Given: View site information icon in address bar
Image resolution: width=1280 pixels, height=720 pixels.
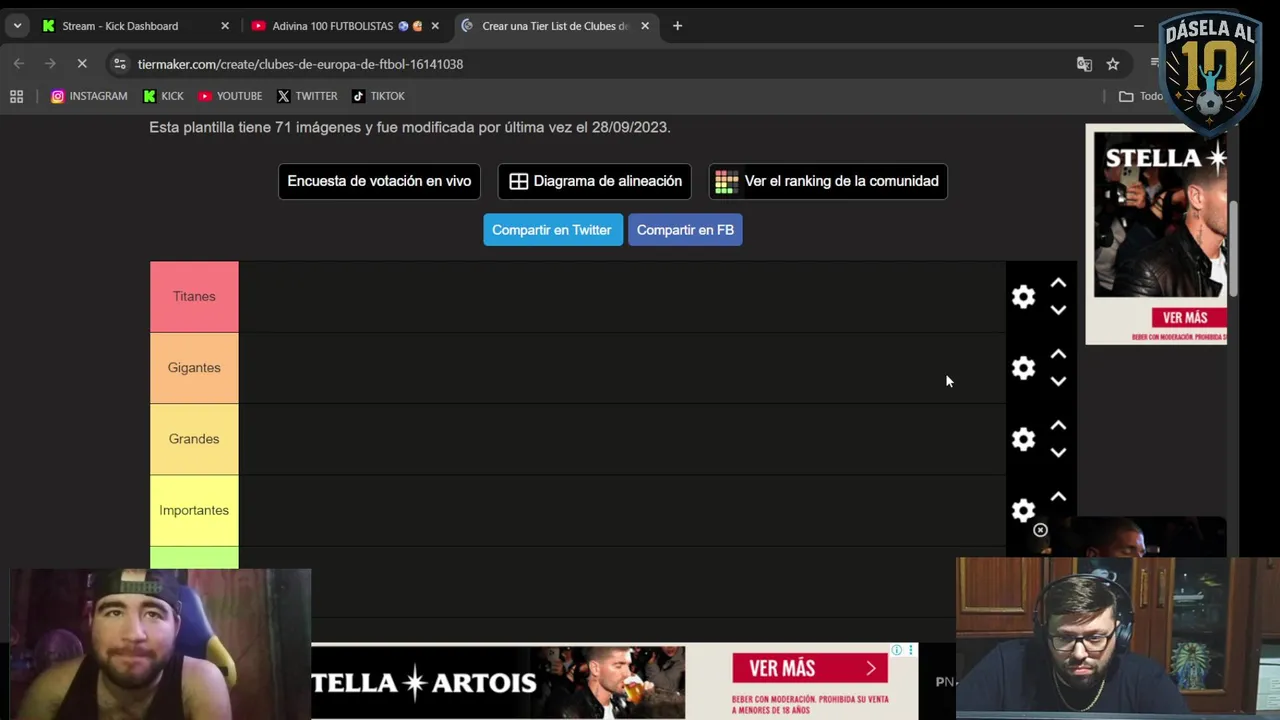Looking at the screenshot, I should [119, 64].
